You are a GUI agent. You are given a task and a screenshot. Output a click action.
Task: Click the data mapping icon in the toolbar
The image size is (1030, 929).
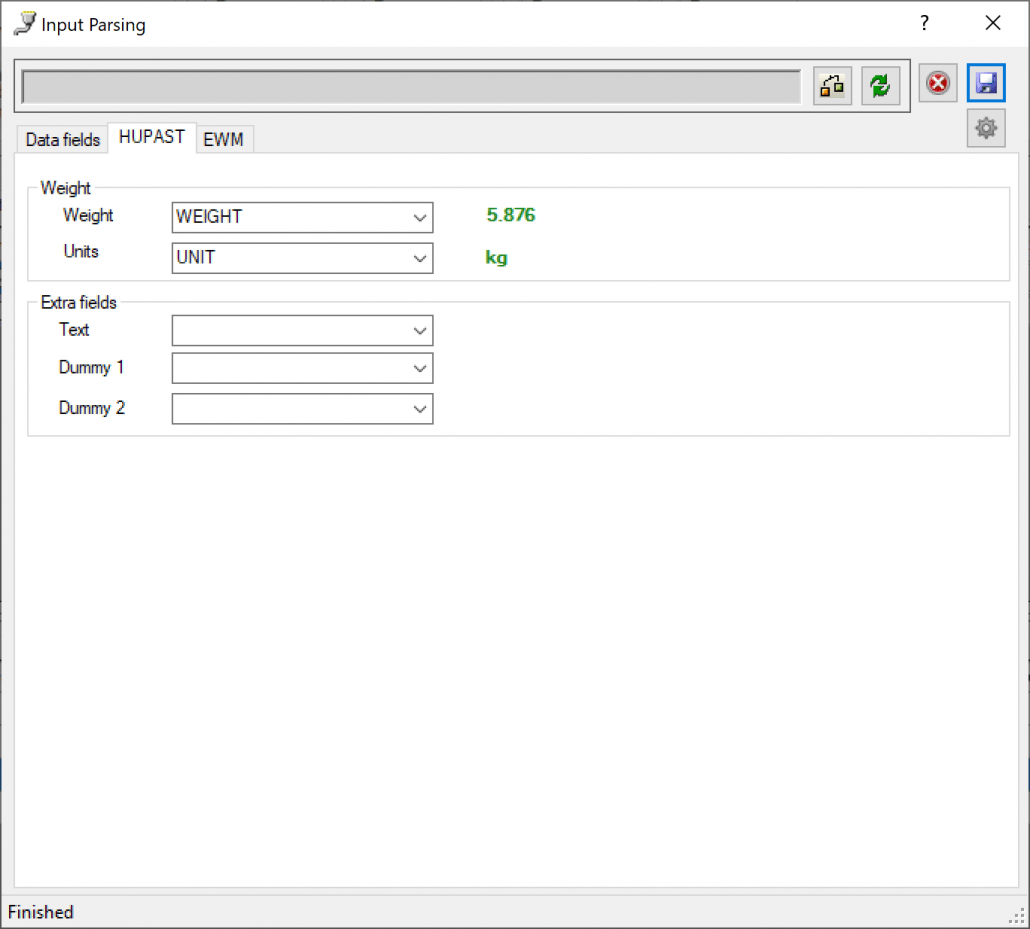pos(832,85)
